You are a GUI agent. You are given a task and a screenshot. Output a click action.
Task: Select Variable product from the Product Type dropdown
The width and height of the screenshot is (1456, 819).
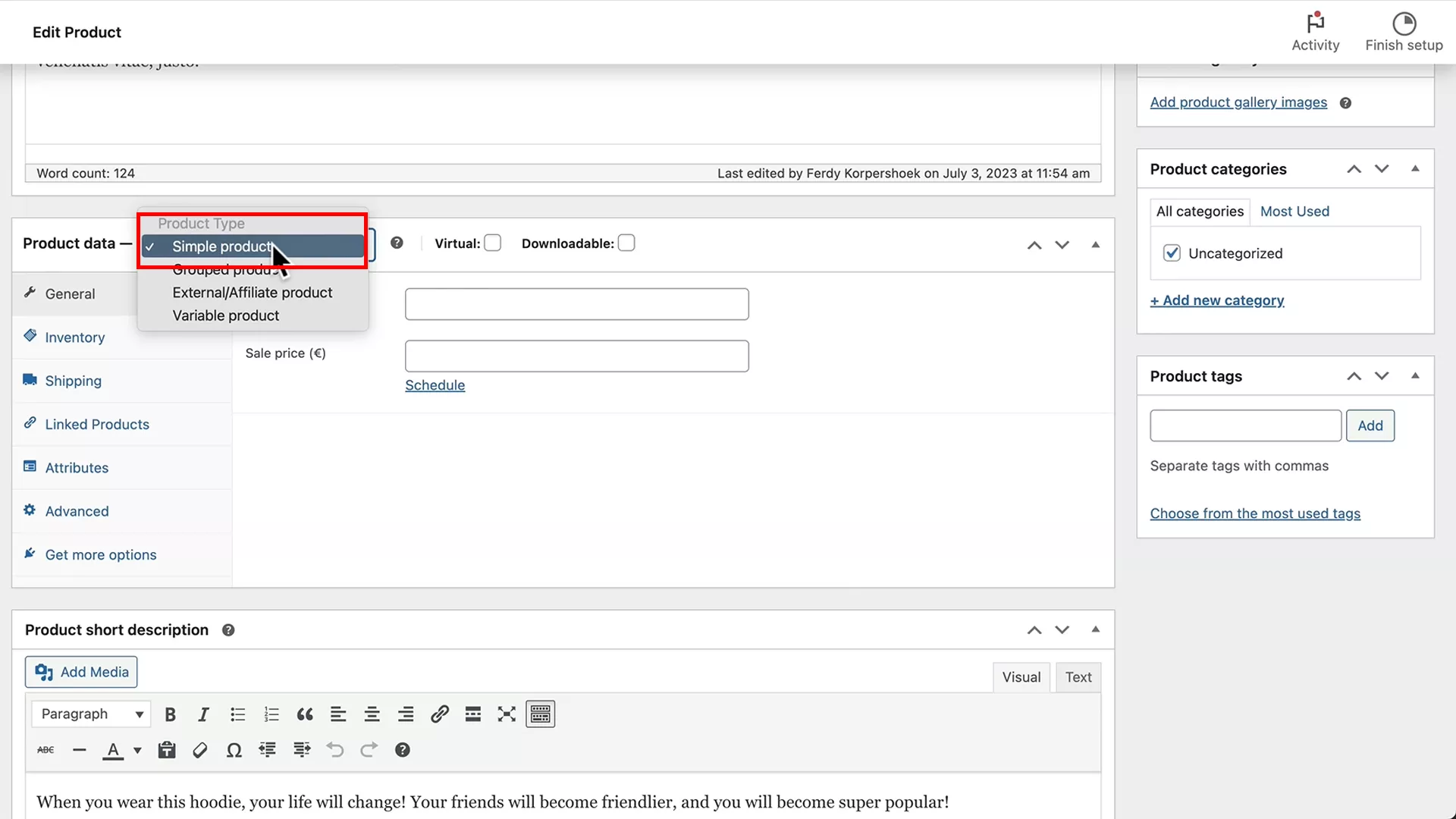(x=225, y=315)
